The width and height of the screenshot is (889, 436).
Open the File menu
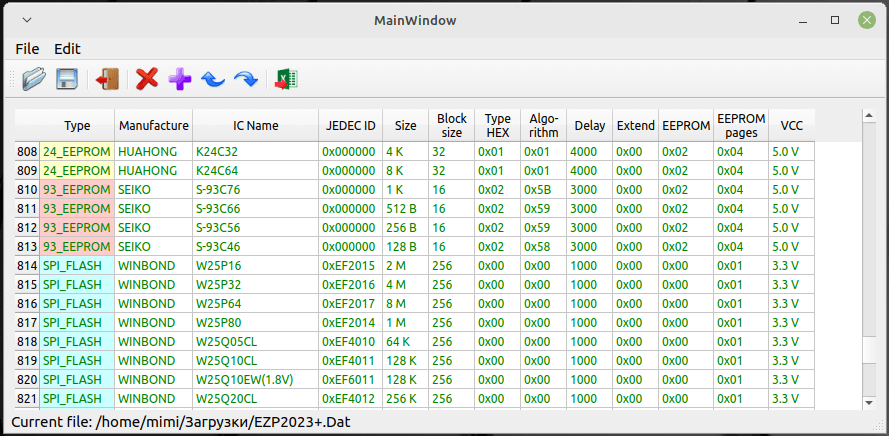[x=27, y=48]
